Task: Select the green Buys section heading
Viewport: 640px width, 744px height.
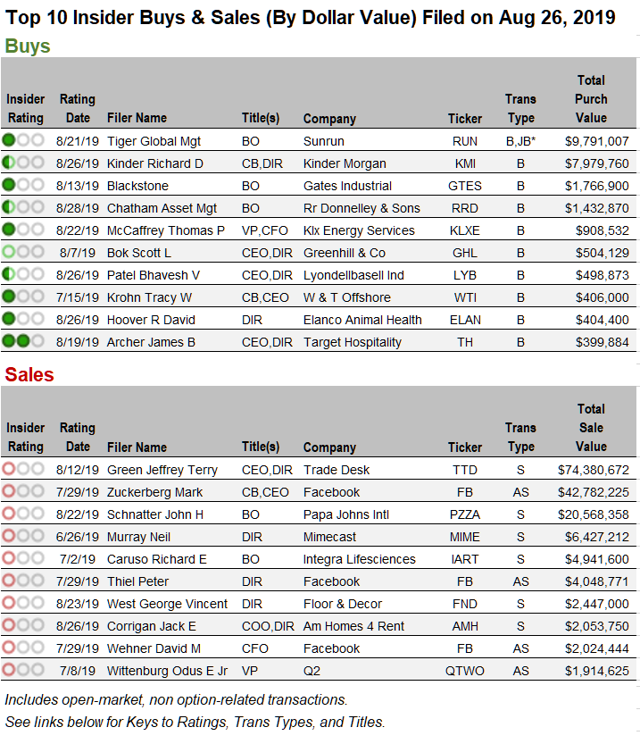Action: tap(28, 47)
